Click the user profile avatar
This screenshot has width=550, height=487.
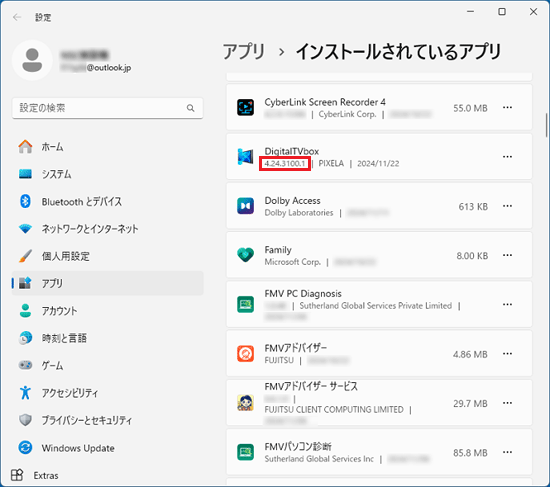pyautogui.click(x=32, y=60)
